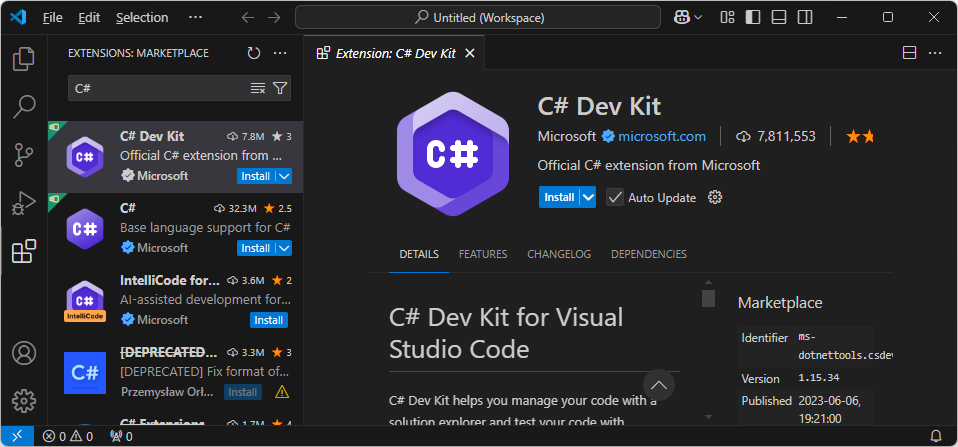This screenshot has height=447, width=958.
Task: Install the C# base language extension
Action: point(256,248)
